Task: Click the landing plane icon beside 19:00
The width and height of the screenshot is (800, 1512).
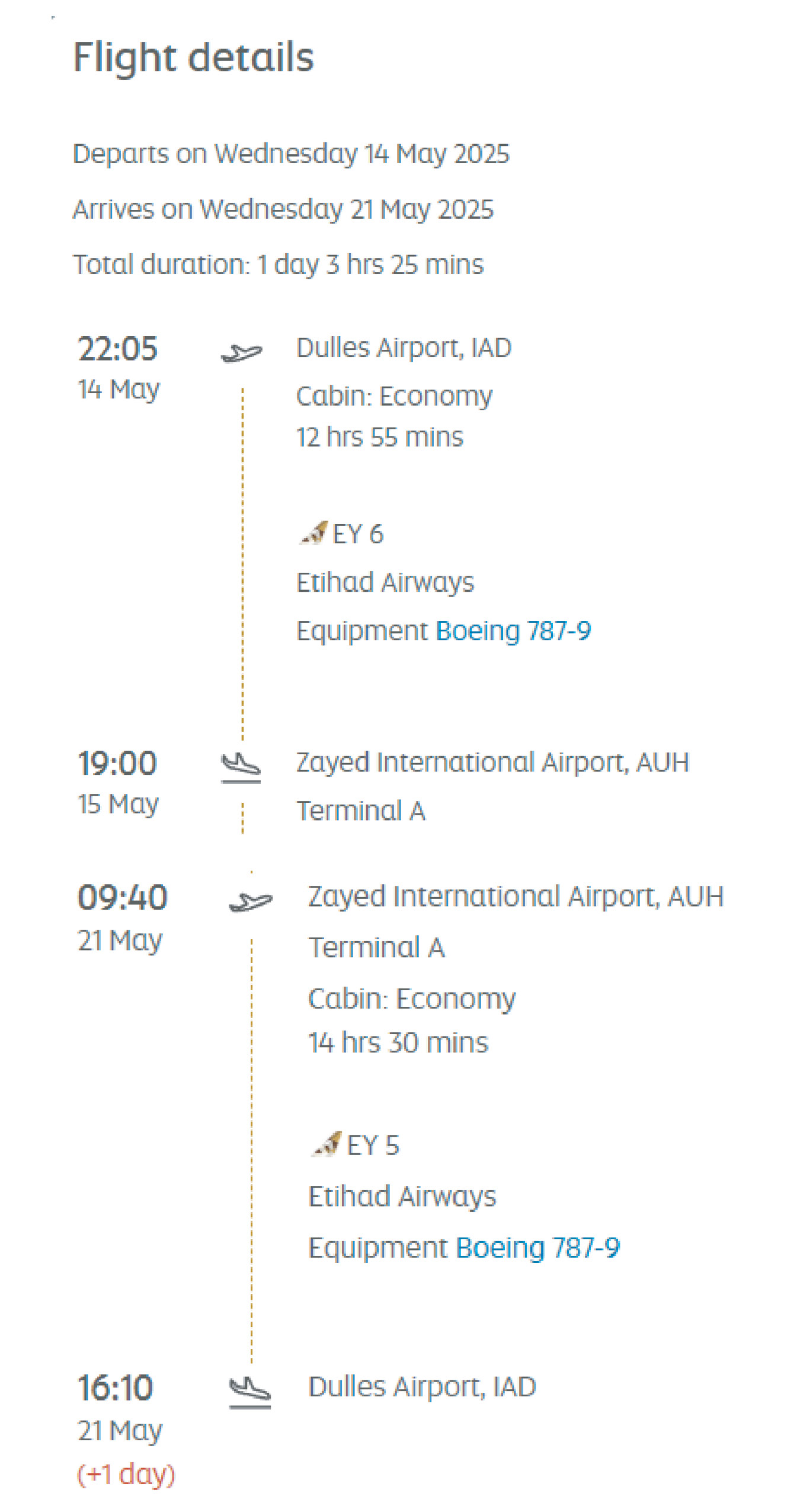Action: [x=241, y=767]
